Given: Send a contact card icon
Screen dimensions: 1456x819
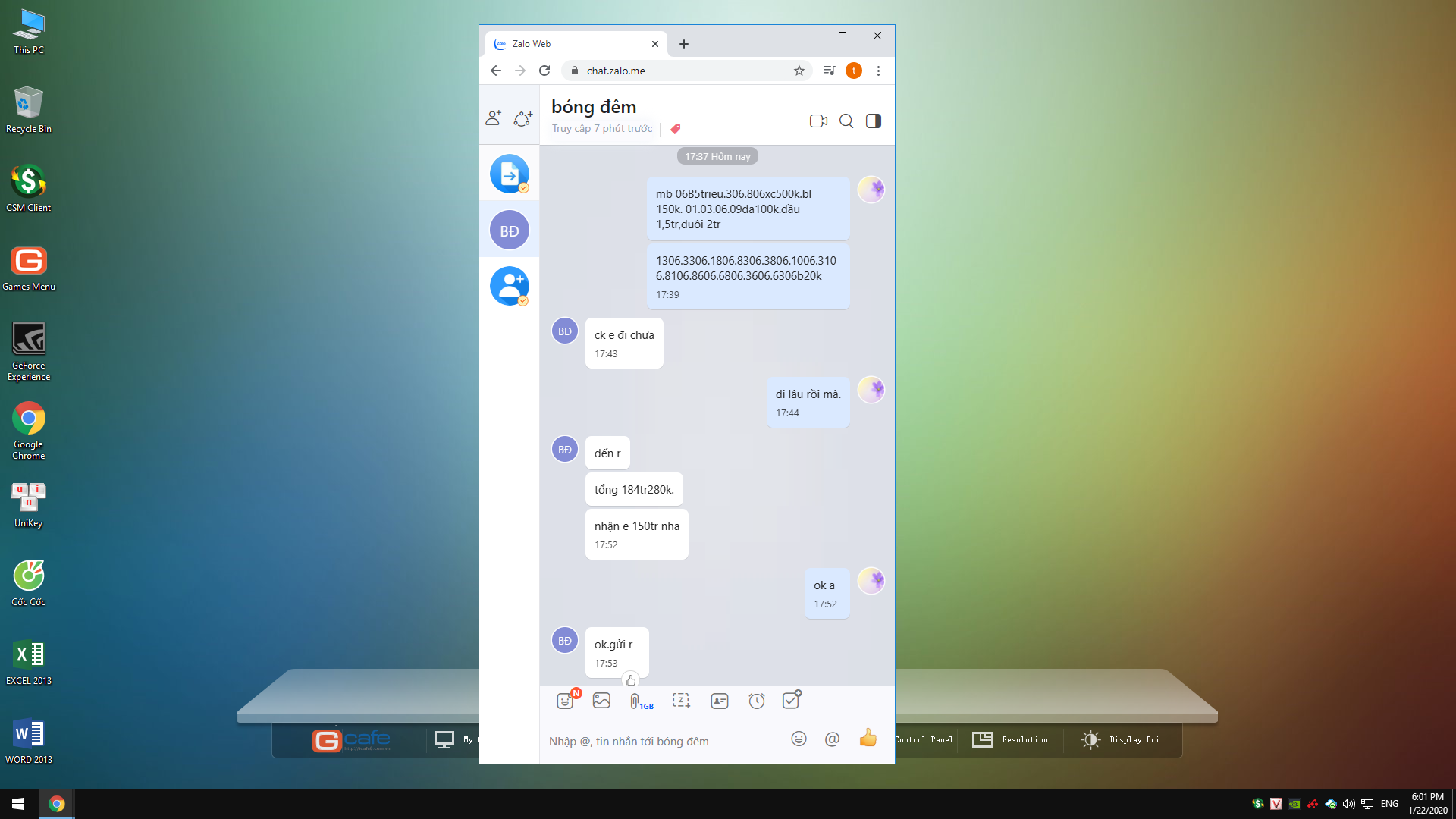Looking at the screenshot, I should pyautogui.click(x=720, y=701).
